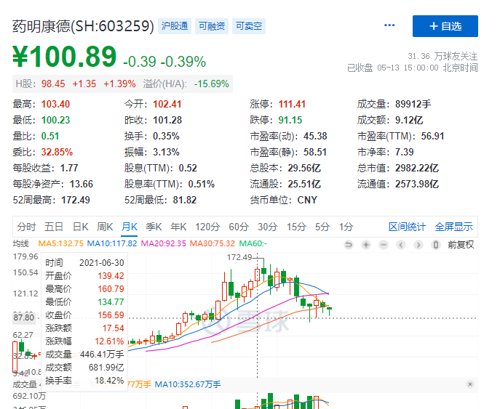The height and width of the screenshot is (409, 500).
Task: Open the 全屏显示 fullscreen link
Action: click(454, 227)
